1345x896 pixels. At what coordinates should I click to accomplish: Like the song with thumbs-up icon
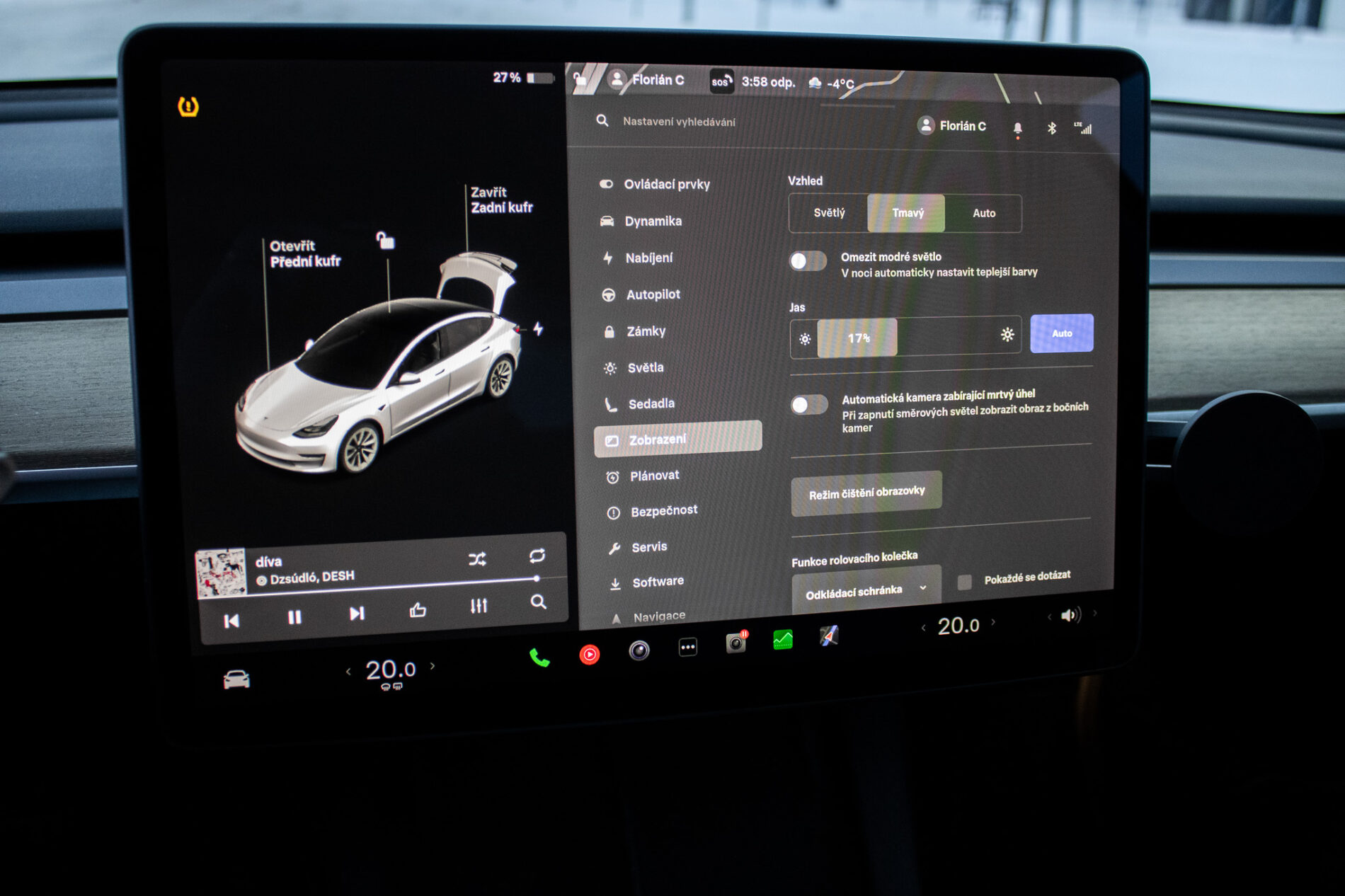418,609
